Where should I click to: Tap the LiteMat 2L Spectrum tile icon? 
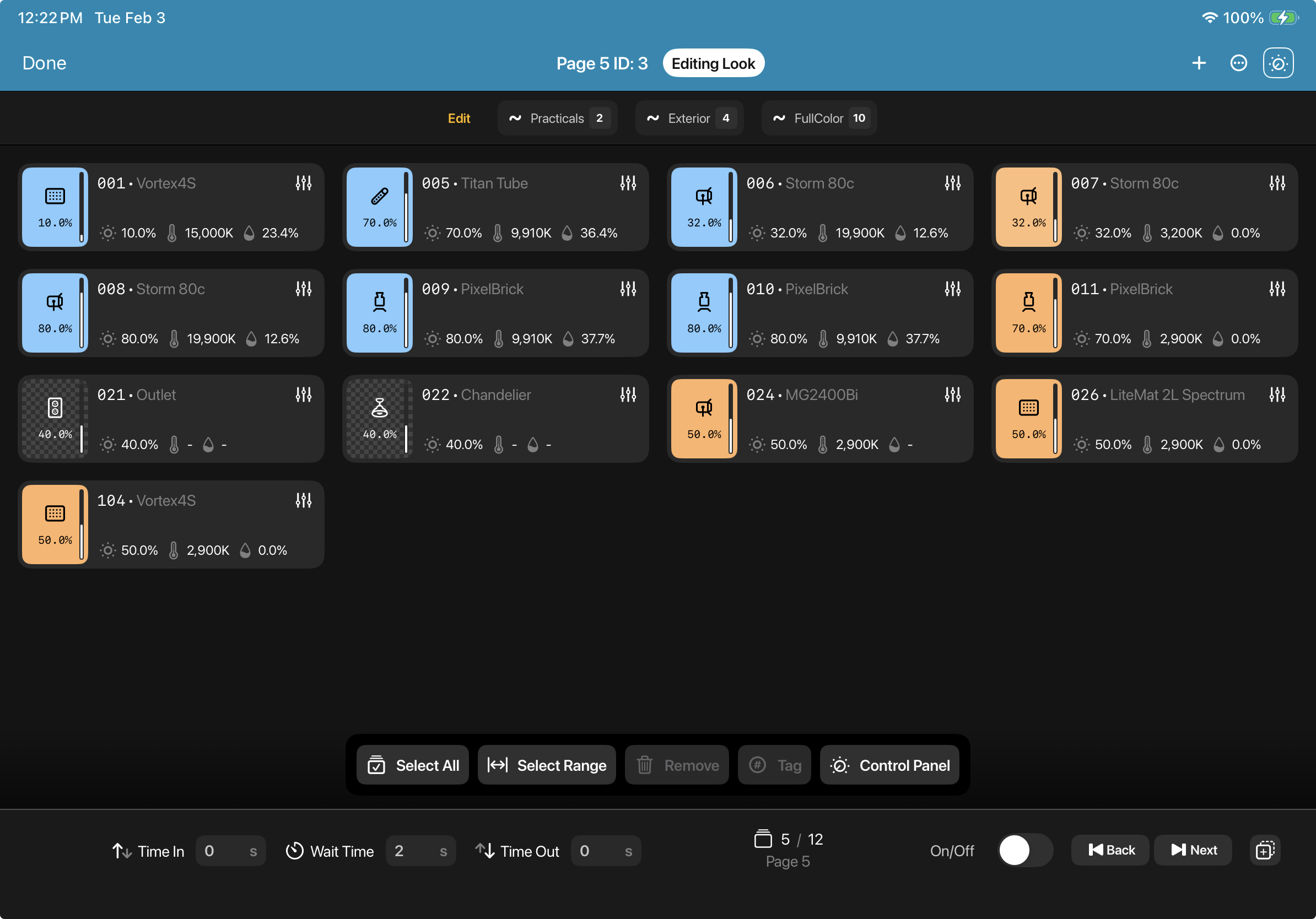1028,408
